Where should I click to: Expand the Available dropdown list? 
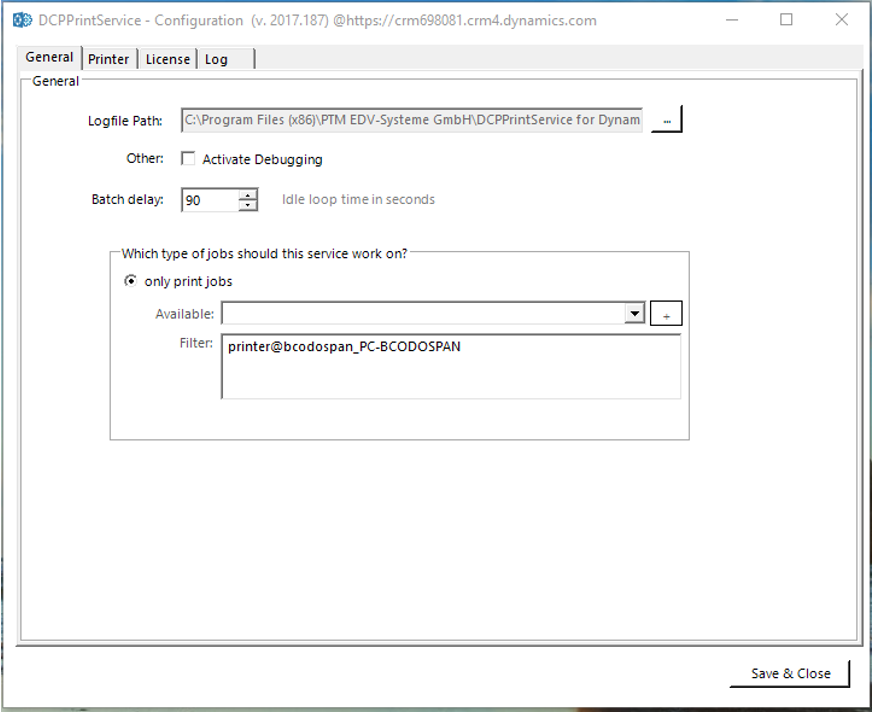pos(634,313)
